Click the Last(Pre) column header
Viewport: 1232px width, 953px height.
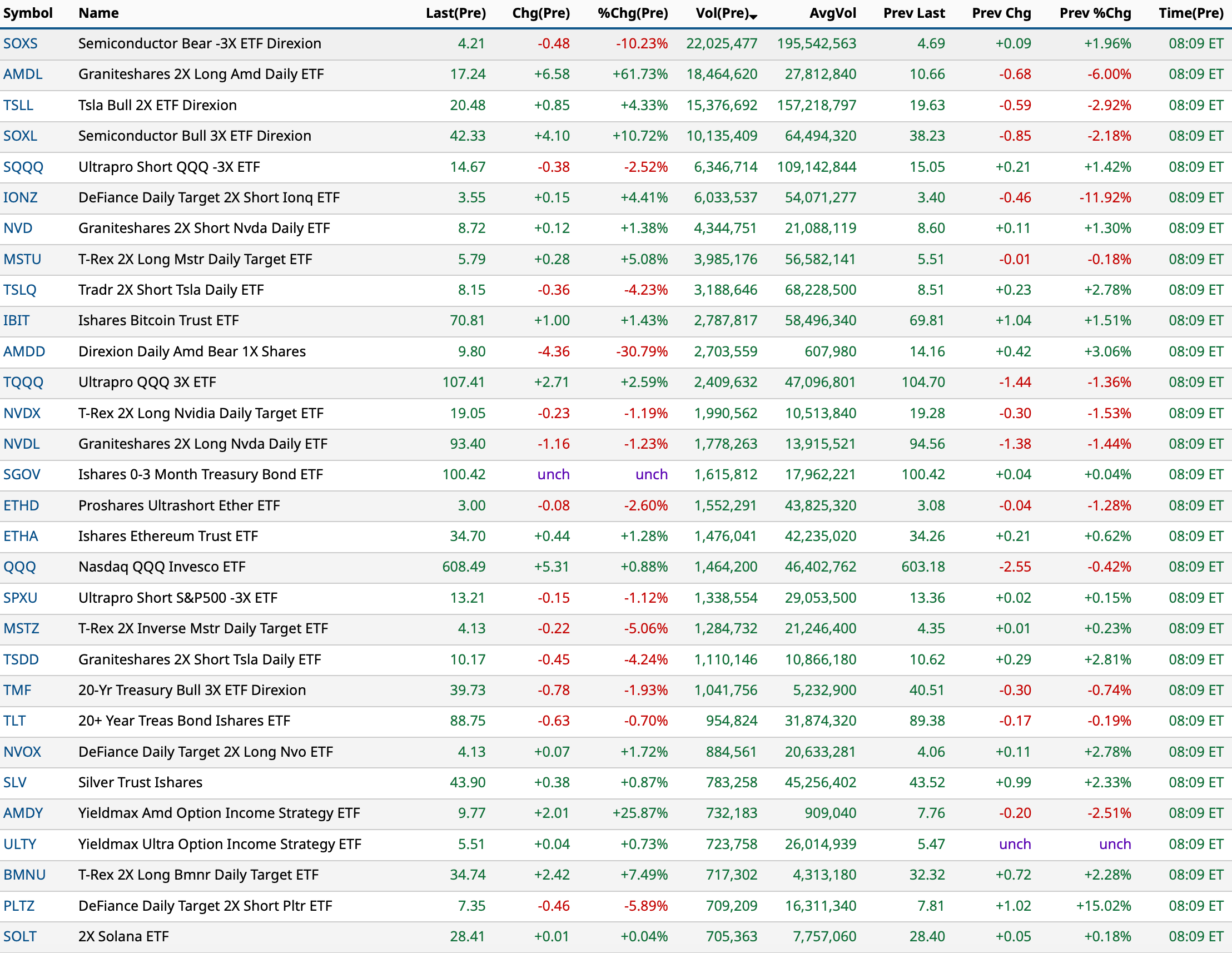point(455,13)
